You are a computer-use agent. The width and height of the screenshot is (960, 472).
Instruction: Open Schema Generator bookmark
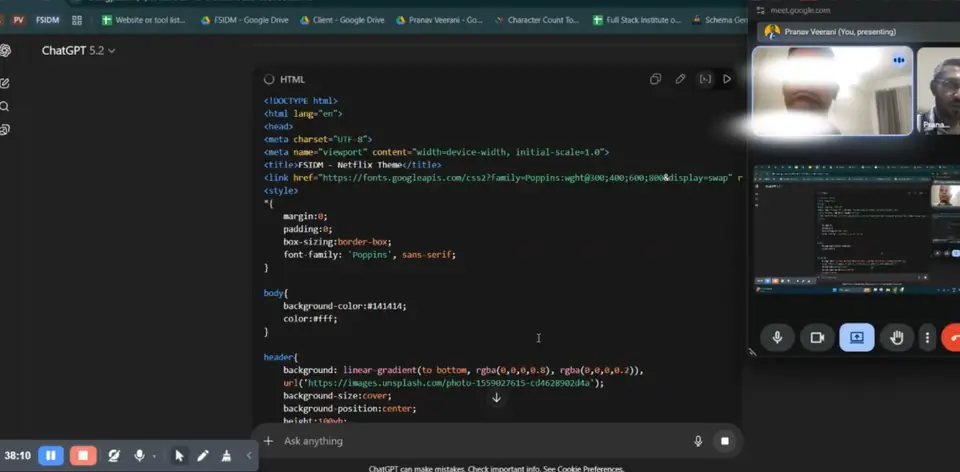pyautogui.click(x=719, y=20)
